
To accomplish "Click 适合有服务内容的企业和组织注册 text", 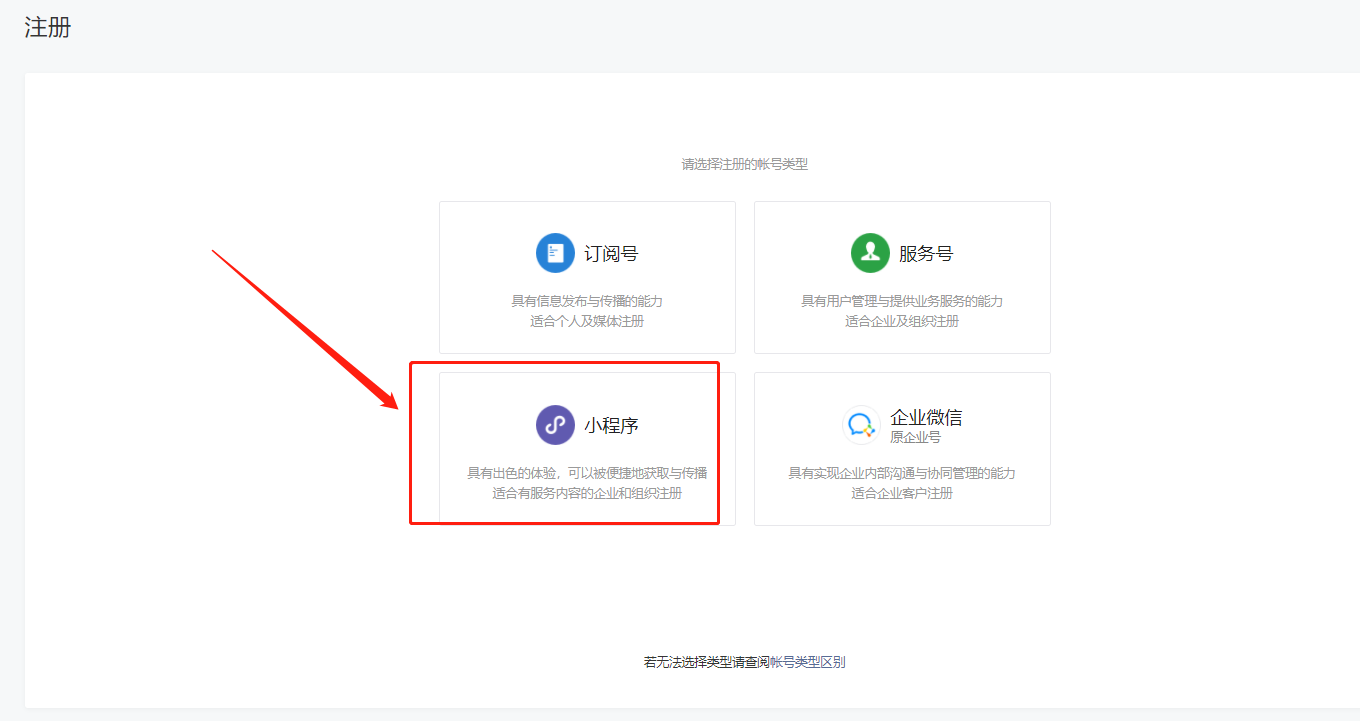I will pyautogui.click(x=587, y=493).
